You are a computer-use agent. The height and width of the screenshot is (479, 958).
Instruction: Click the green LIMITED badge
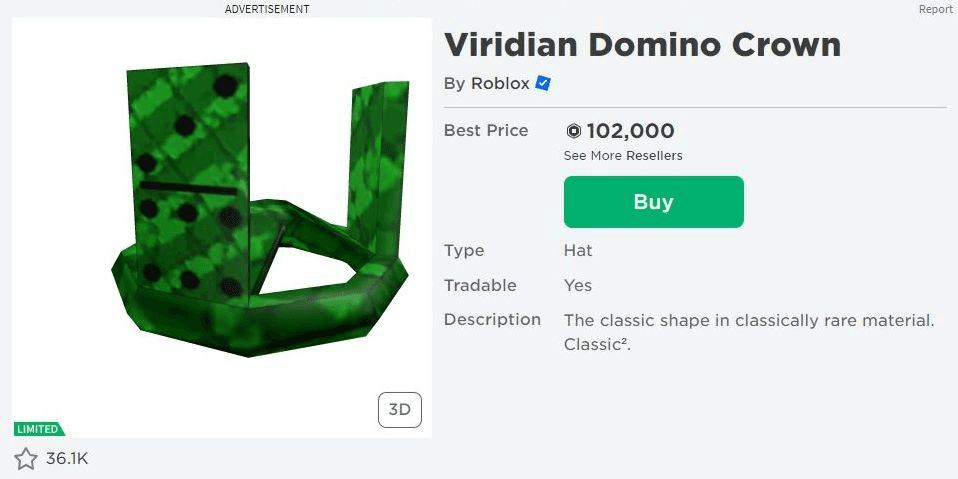coord(38,429)
